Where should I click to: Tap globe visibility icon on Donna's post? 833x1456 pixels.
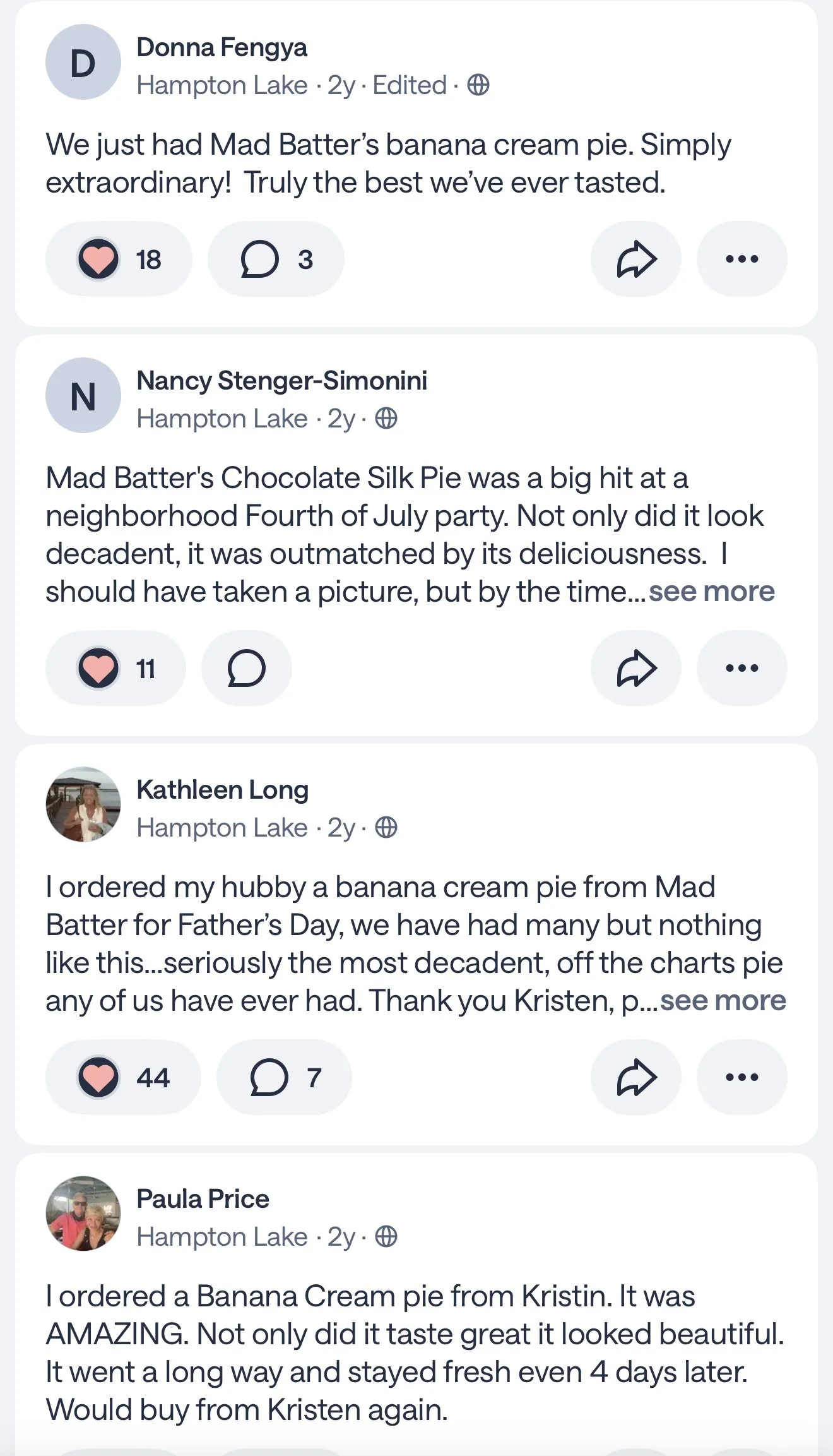[x=478, y=85]
